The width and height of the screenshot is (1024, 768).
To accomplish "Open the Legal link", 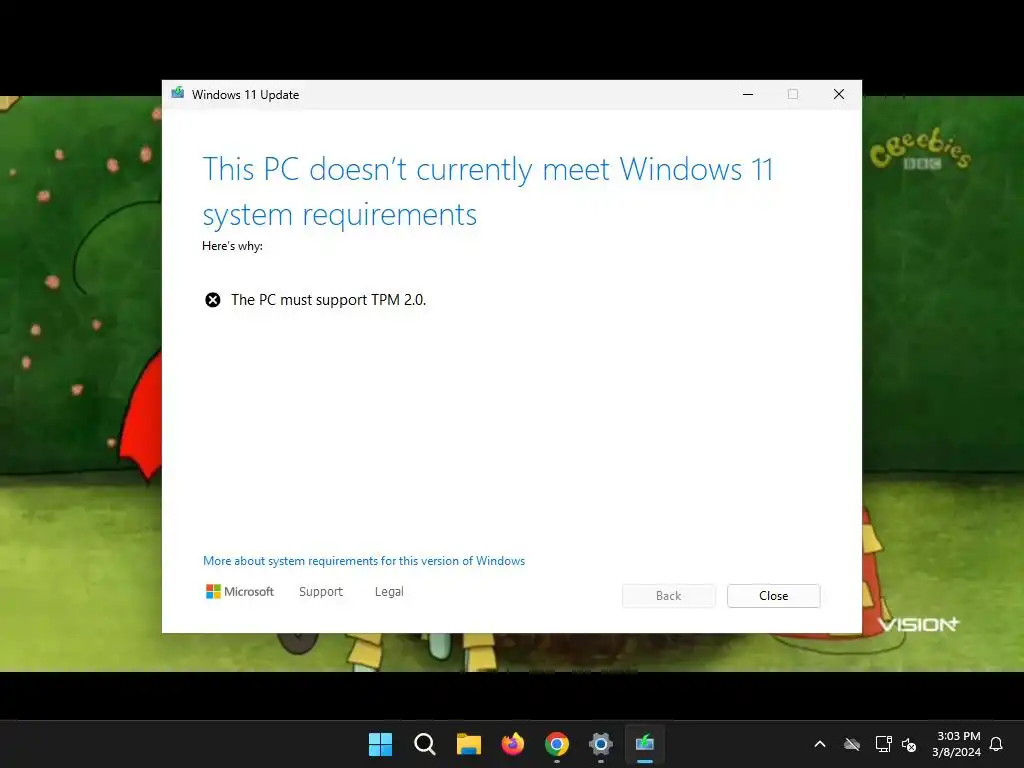I will pos(389,592).
